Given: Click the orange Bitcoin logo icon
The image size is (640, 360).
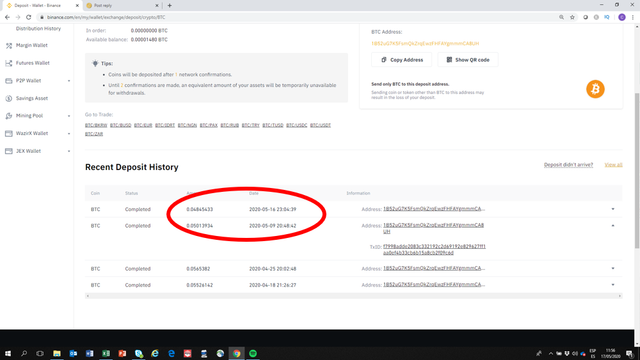Looking at the screenshot, I should tap(595, 89).
